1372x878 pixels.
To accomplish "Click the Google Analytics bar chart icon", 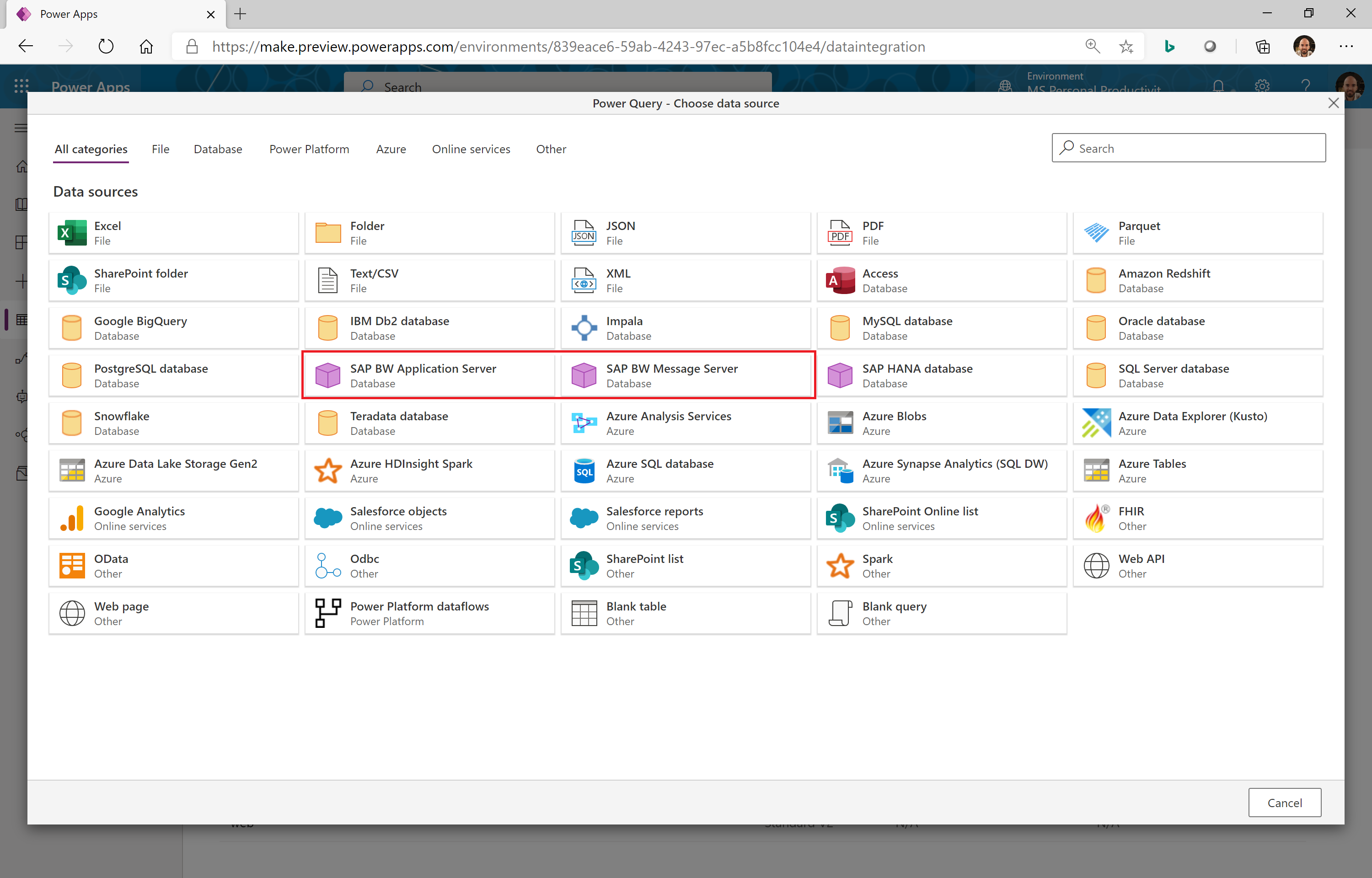I will (x=72, y=518).
